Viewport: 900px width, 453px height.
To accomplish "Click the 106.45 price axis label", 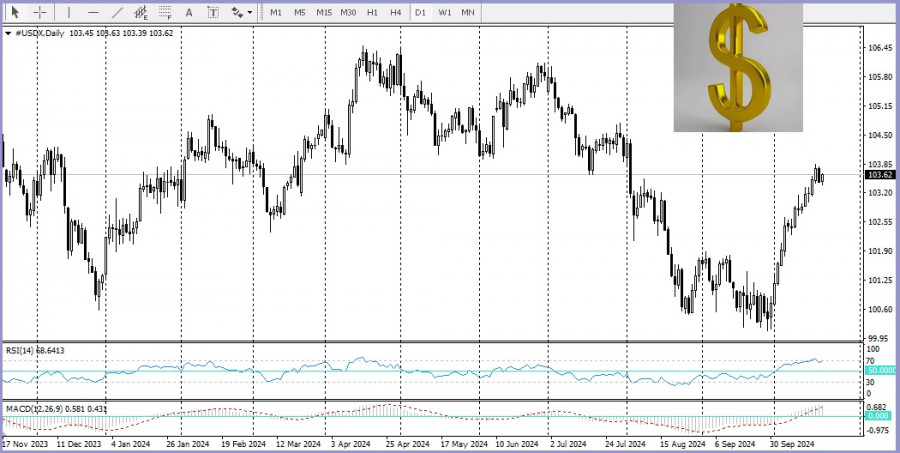I will point(882,48).
